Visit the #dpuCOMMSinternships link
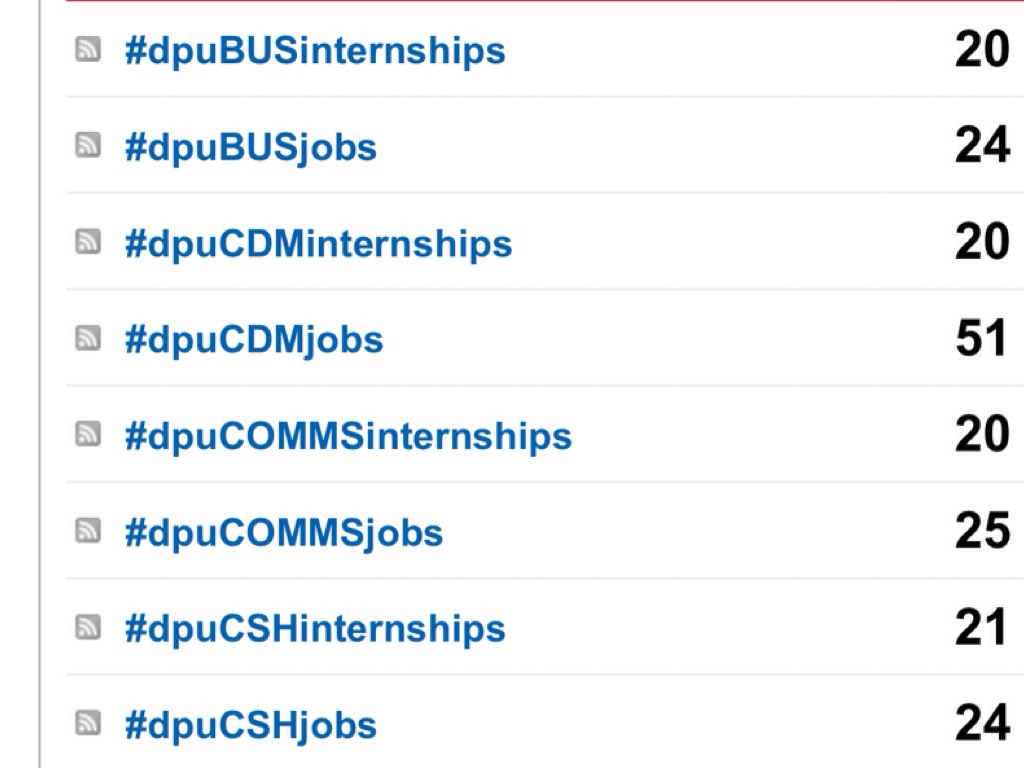 tap(347, 435)
